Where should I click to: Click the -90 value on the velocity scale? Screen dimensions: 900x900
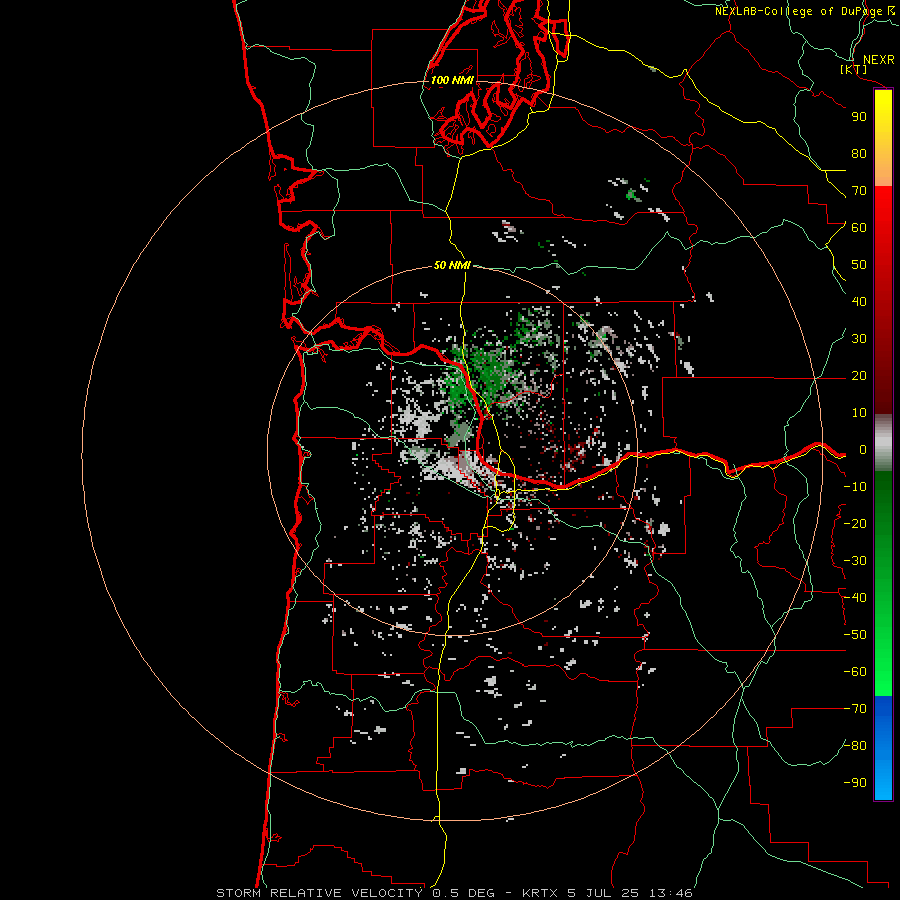pos(855,783)
